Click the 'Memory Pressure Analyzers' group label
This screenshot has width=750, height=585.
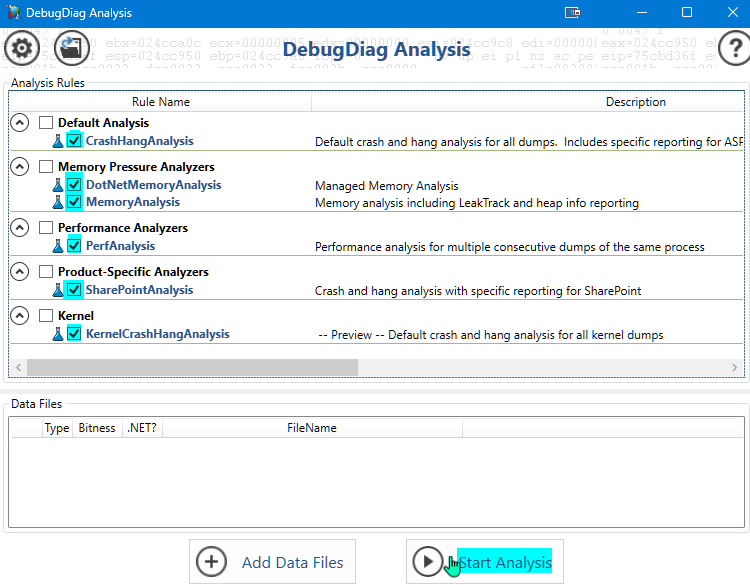pos(136,167)
